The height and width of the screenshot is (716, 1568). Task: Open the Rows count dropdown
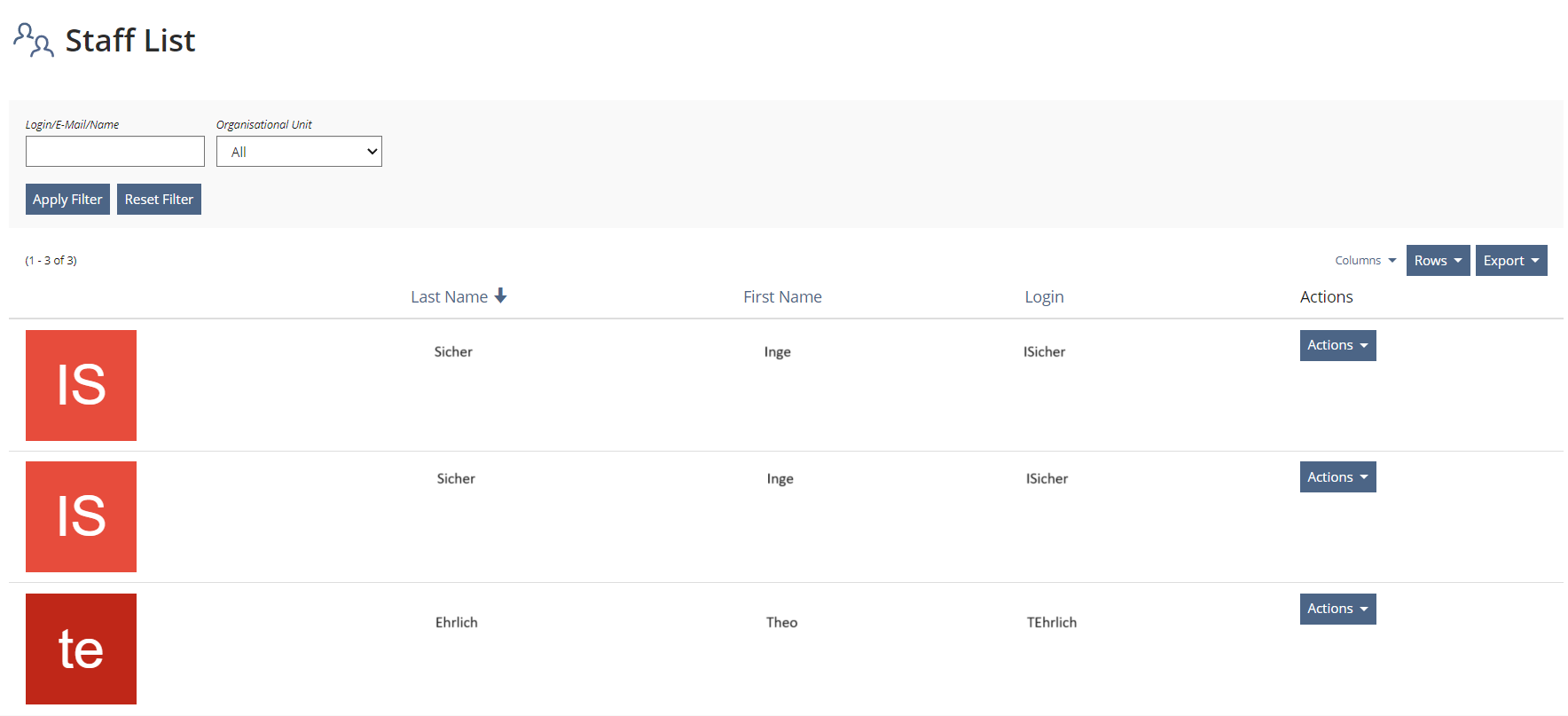tap(1438, 260)
